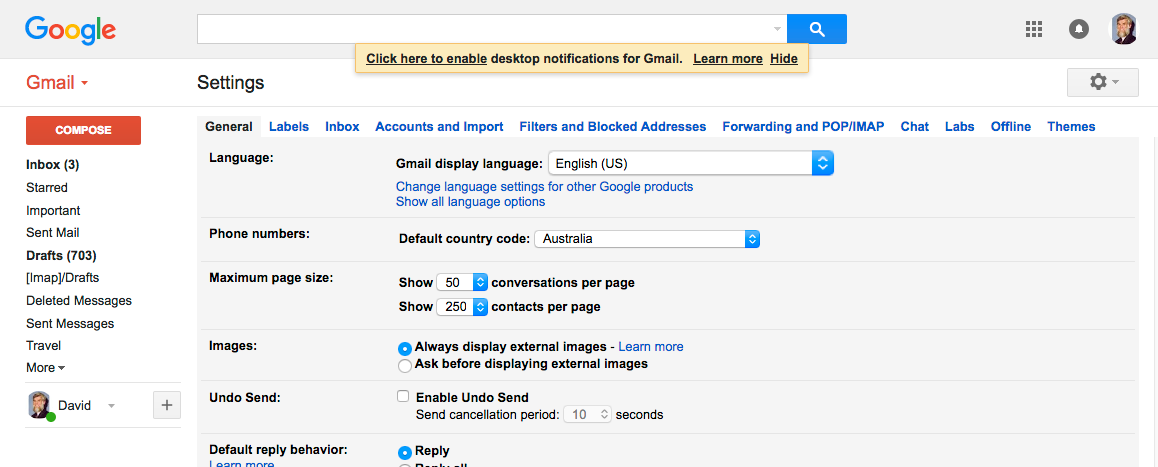Enable Undo Send checkbox
Viewport: 1158px width, 467px height.
(x=403, y=396)
